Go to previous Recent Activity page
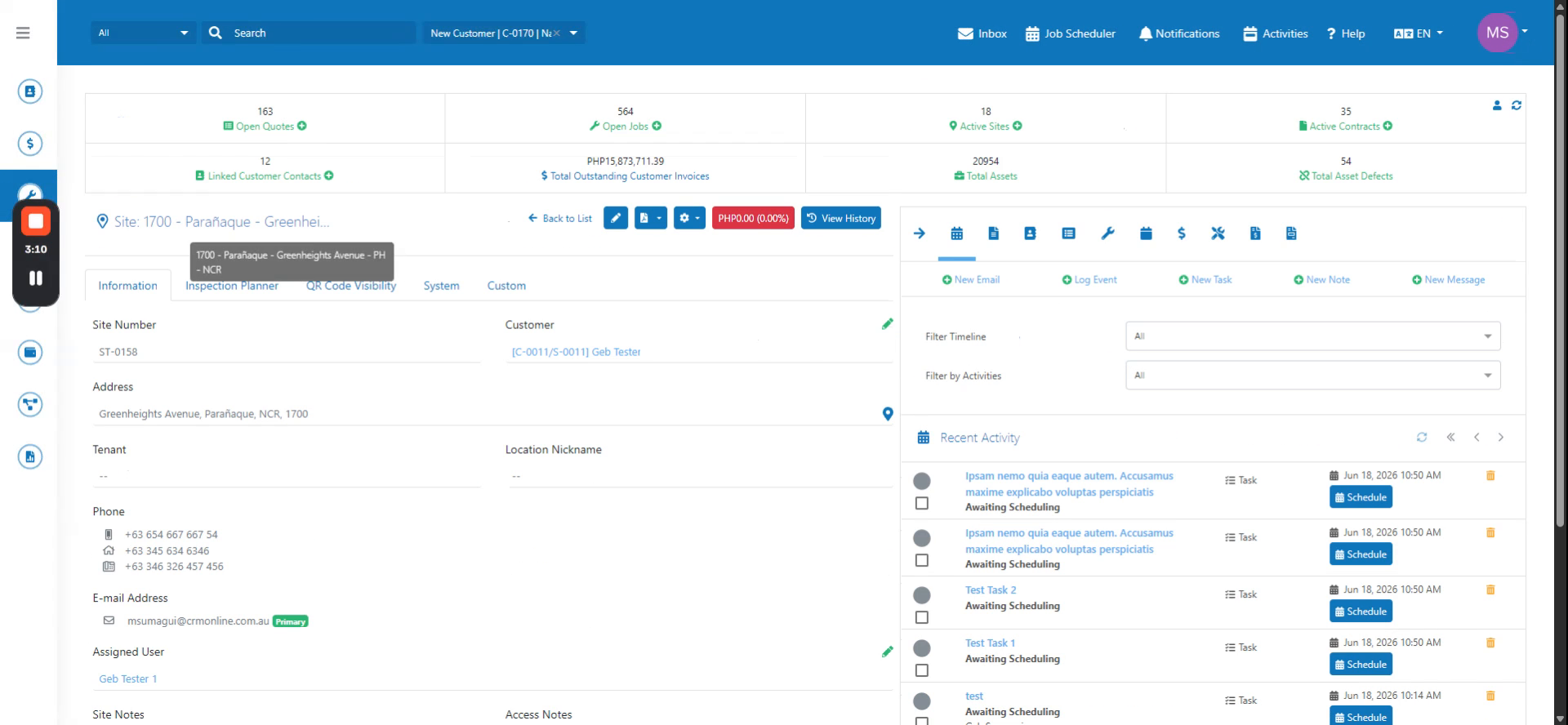The image size is (1568, 725). 1477,438
